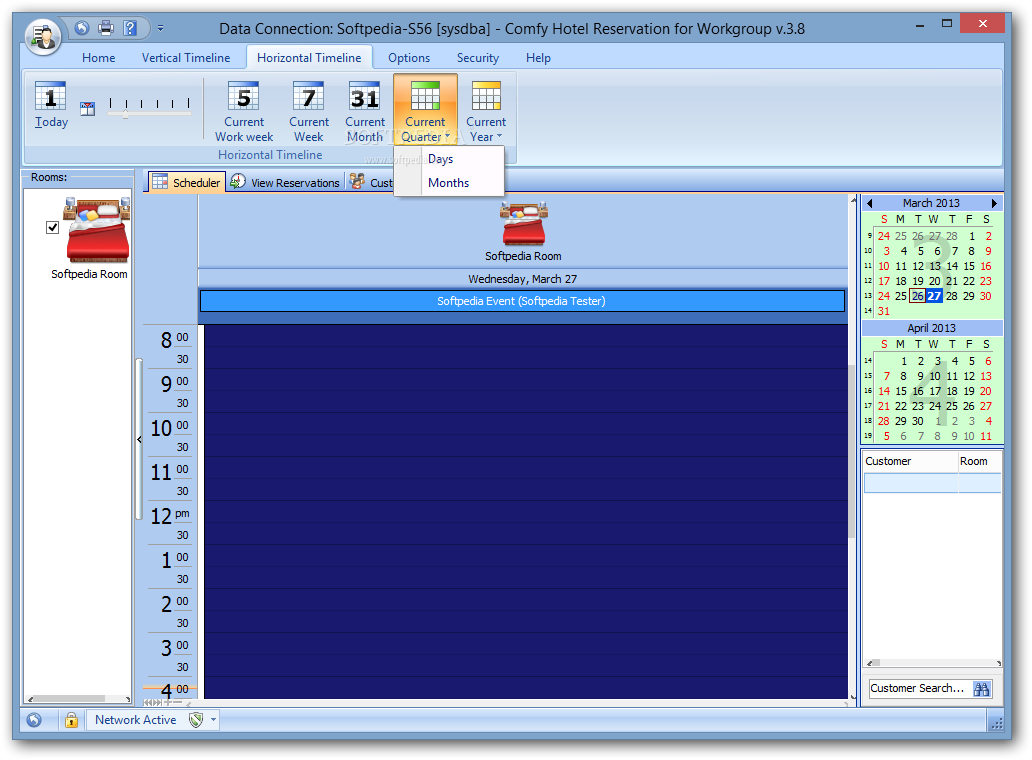Click the Room column header

(979, 461)
